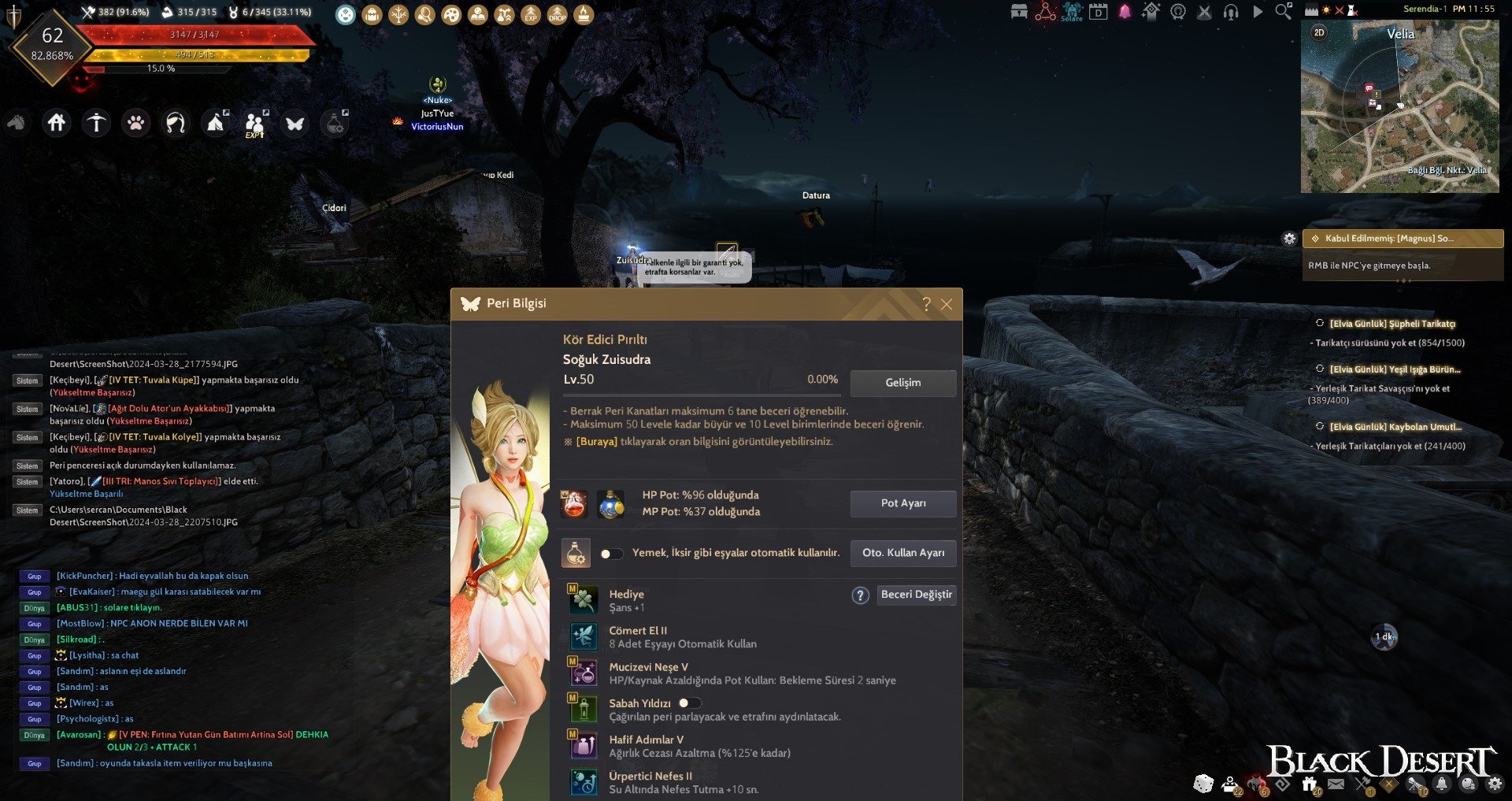1512x801 pixels.
Task: Open the headset voice chat icon
Action: (x=1231, y=11)
